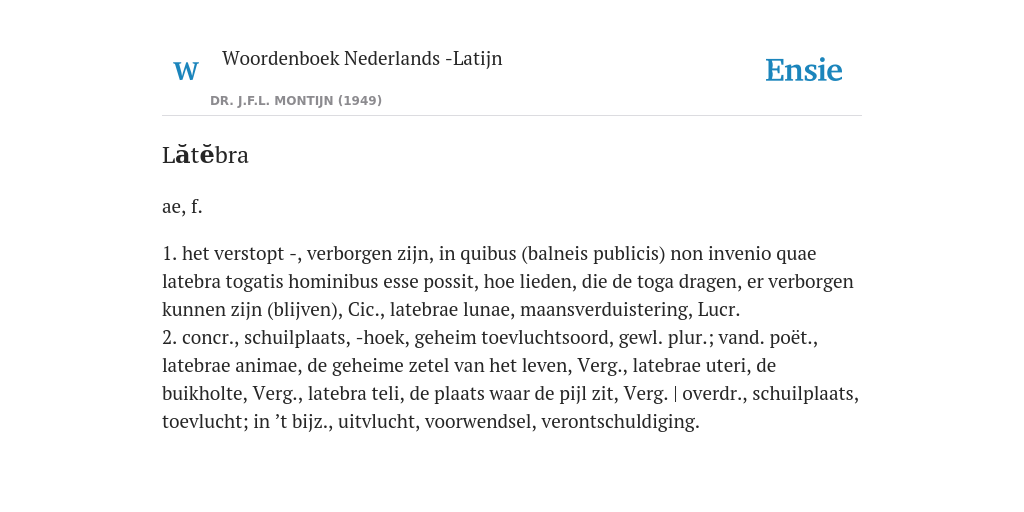
Task: Click the word 'verontschuldiging' at the end
Action: [x=619, y=422]
